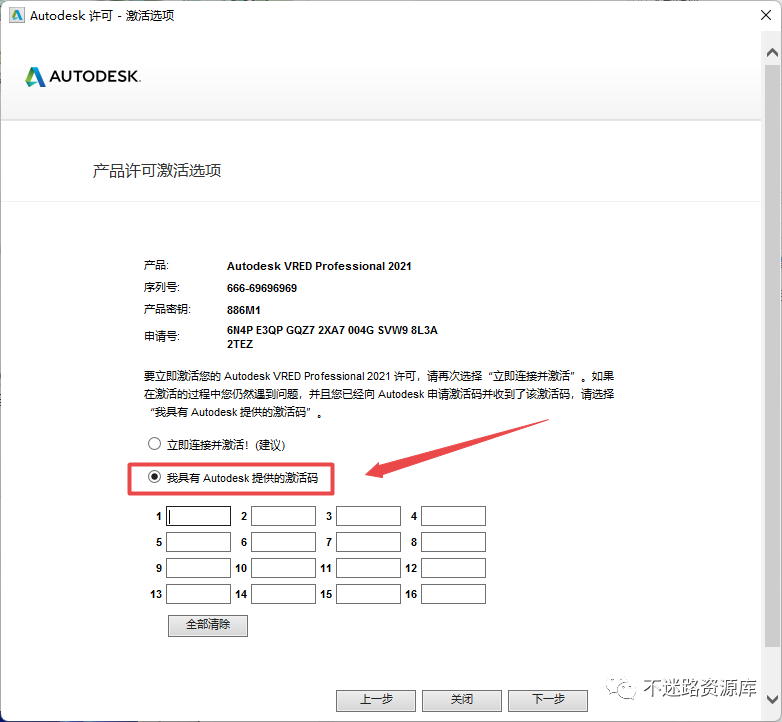Image resolution: width=782 pixels, height=722 pixels.
Task: Click the 申请号 label
Action: pyautogui.click(x=162, y=337)
